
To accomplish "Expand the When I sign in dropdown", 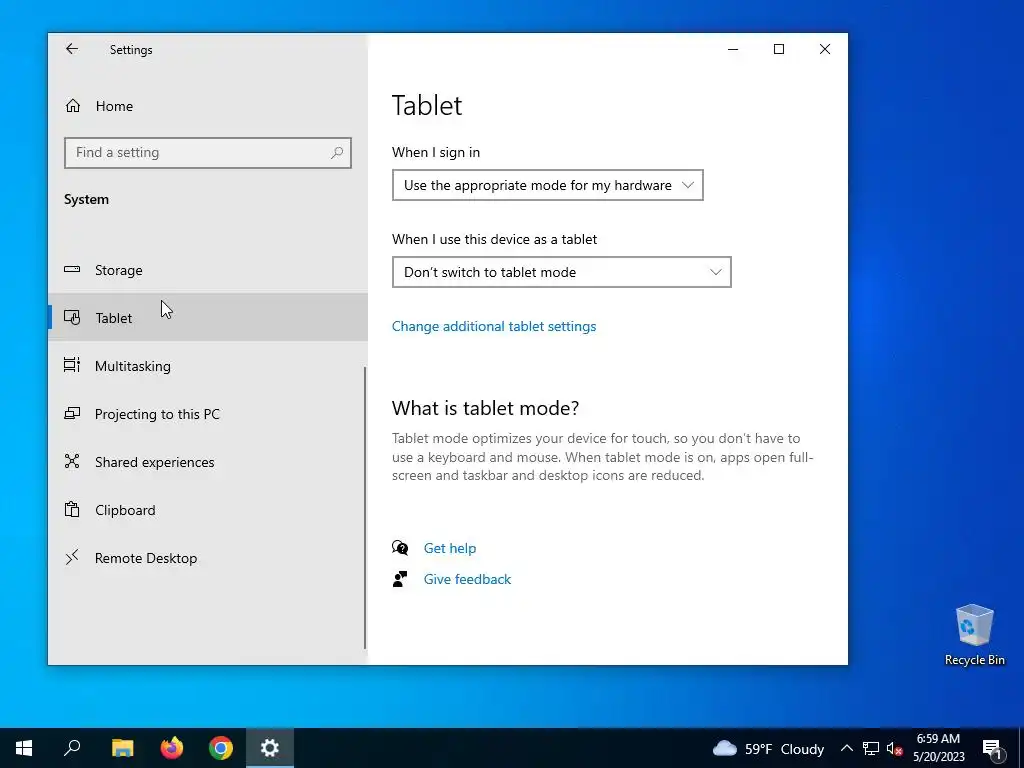I will coord(547,185).
